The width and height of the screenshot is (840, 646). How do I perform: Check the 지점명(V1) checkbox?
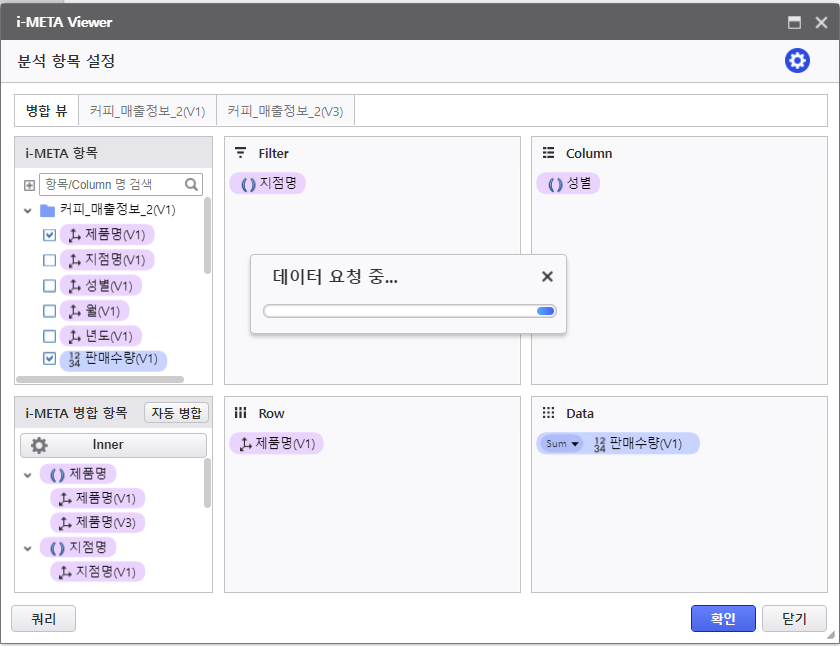pyautogui.click(x=49, y=260)
